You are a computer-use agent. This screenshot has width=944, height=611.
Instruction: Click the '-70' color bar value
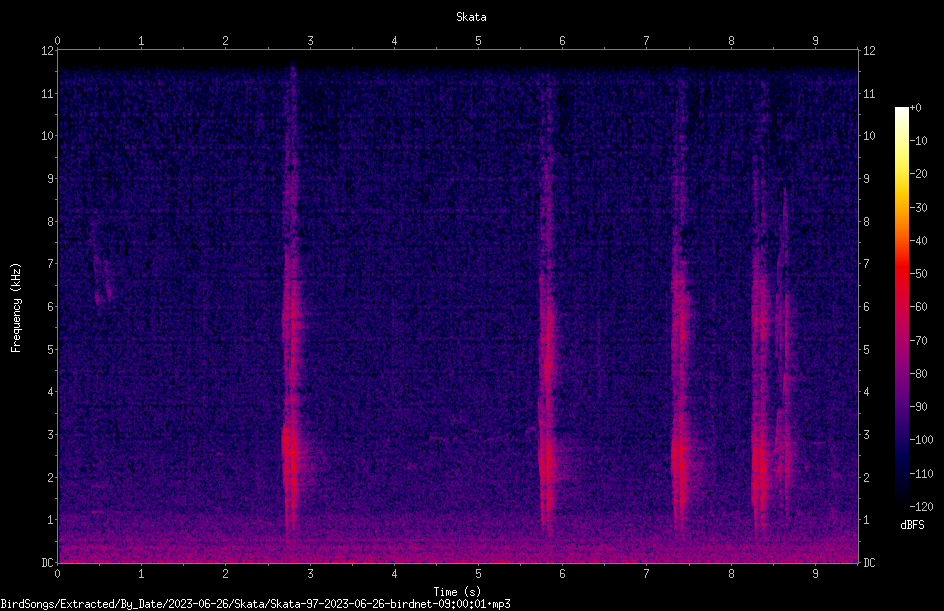click(918, 341)
